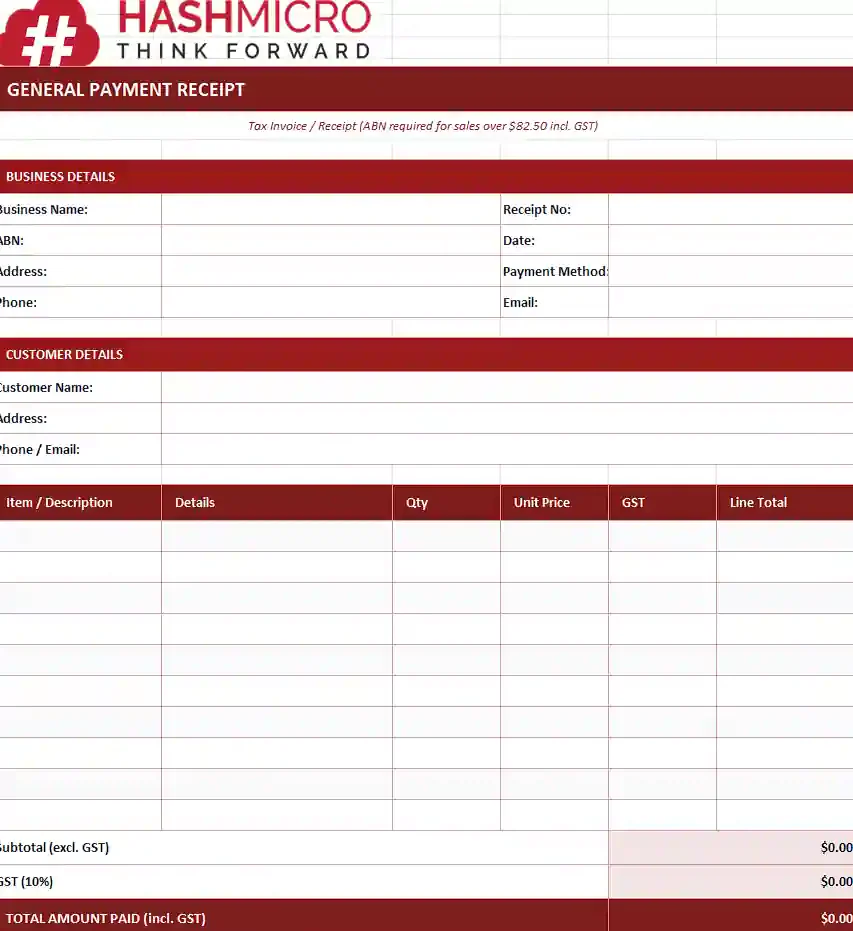Click the Date label
The width and height of the screenshot is (853, 931).
click(x=519, y=240)
